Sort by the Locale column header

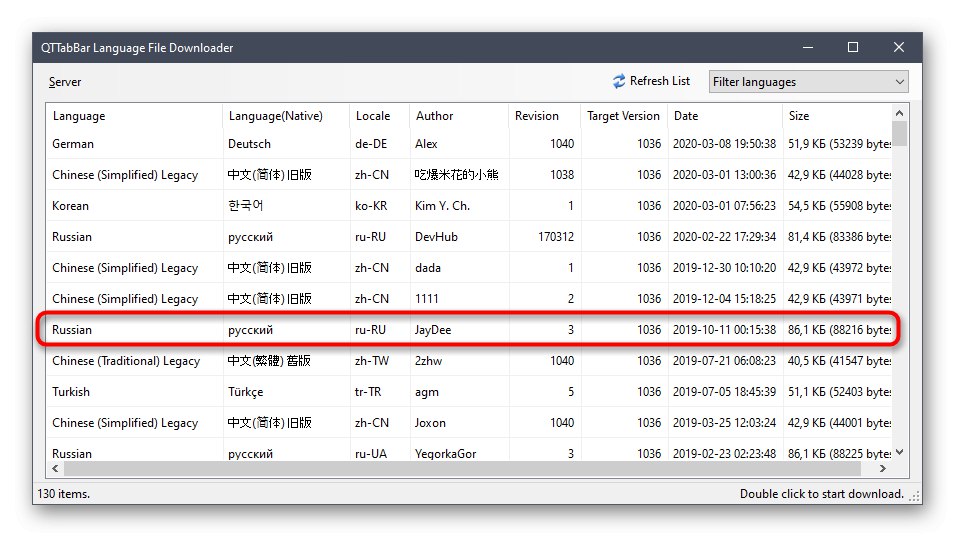click(x=380, y=116)
